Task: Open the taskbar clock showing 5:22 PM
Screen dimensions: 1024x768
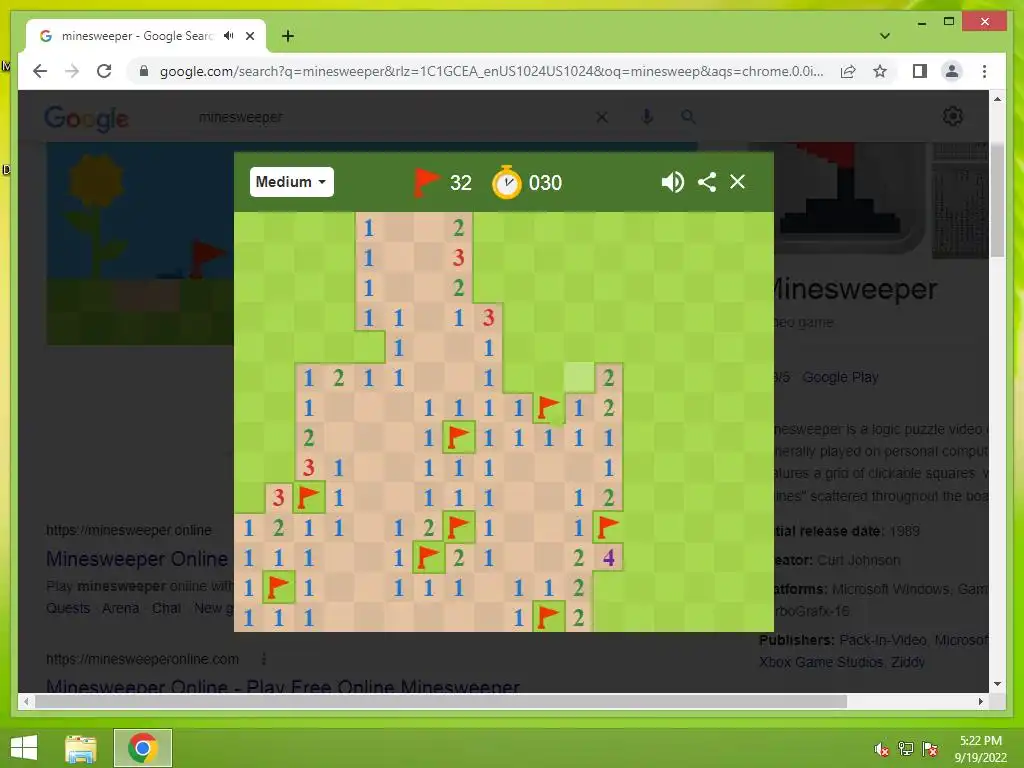Action: click(980, 749)
